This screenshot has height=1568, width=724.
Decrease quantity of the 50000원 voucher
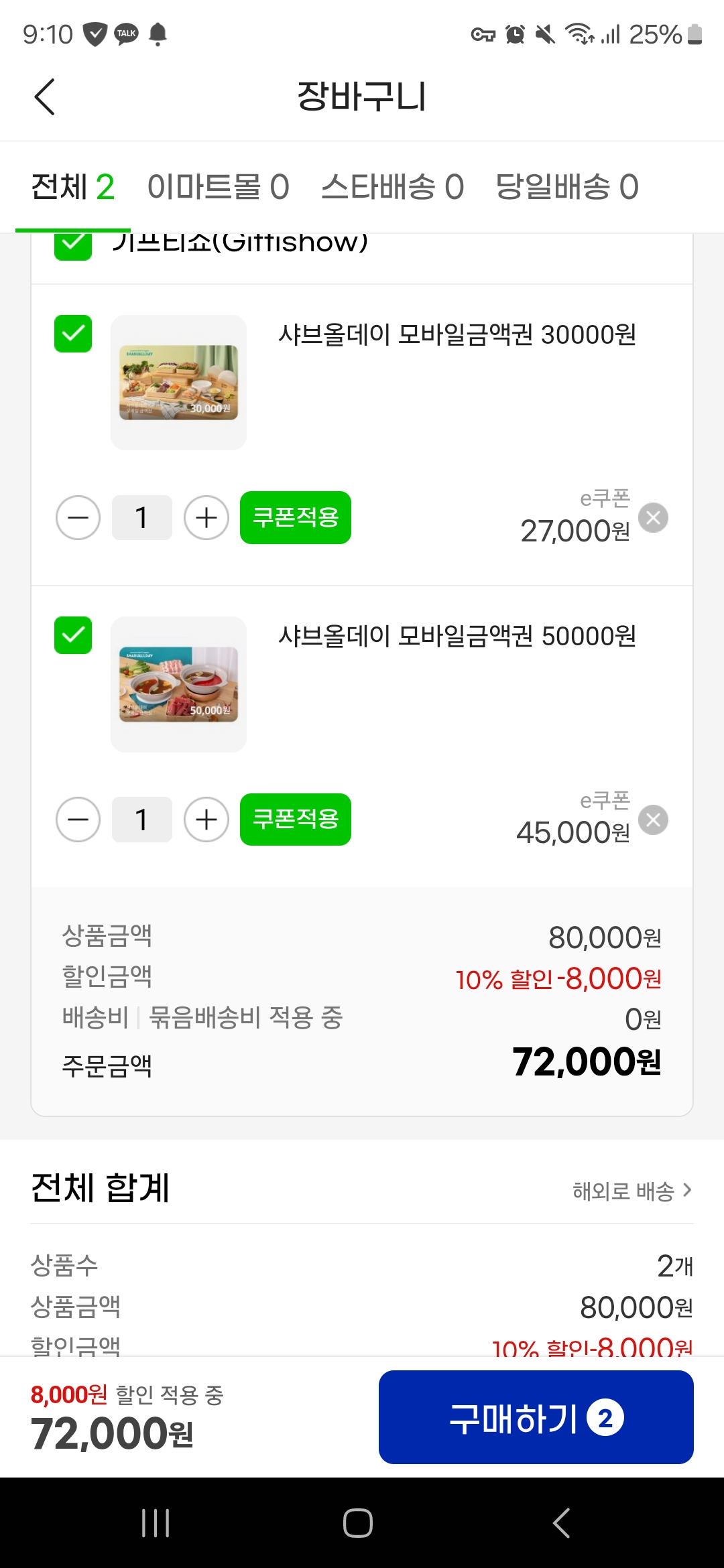pos(78,820)
